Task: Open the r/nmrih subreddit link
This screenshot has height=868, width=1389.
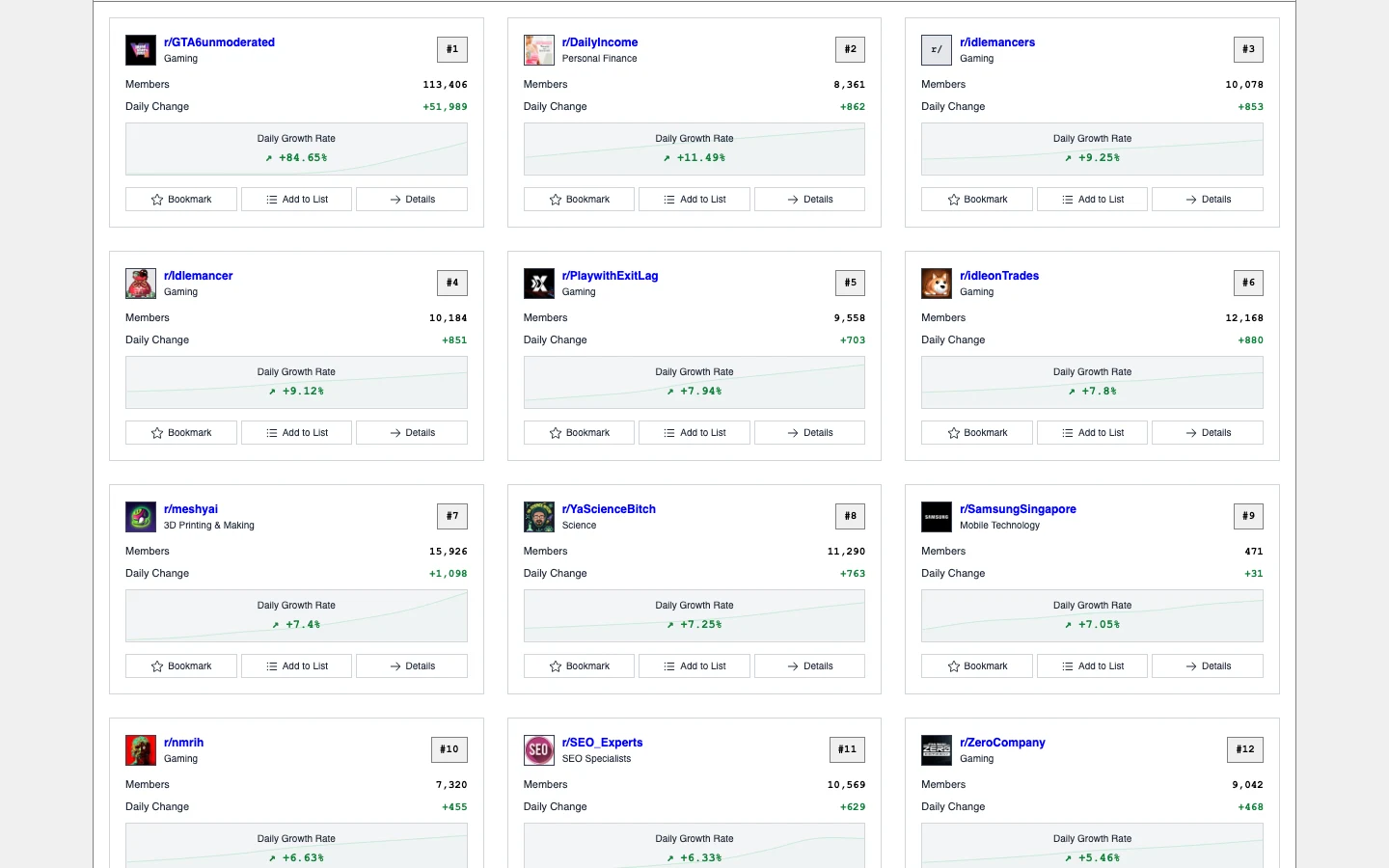Action: pyautogui.click(x=183, y=743)
